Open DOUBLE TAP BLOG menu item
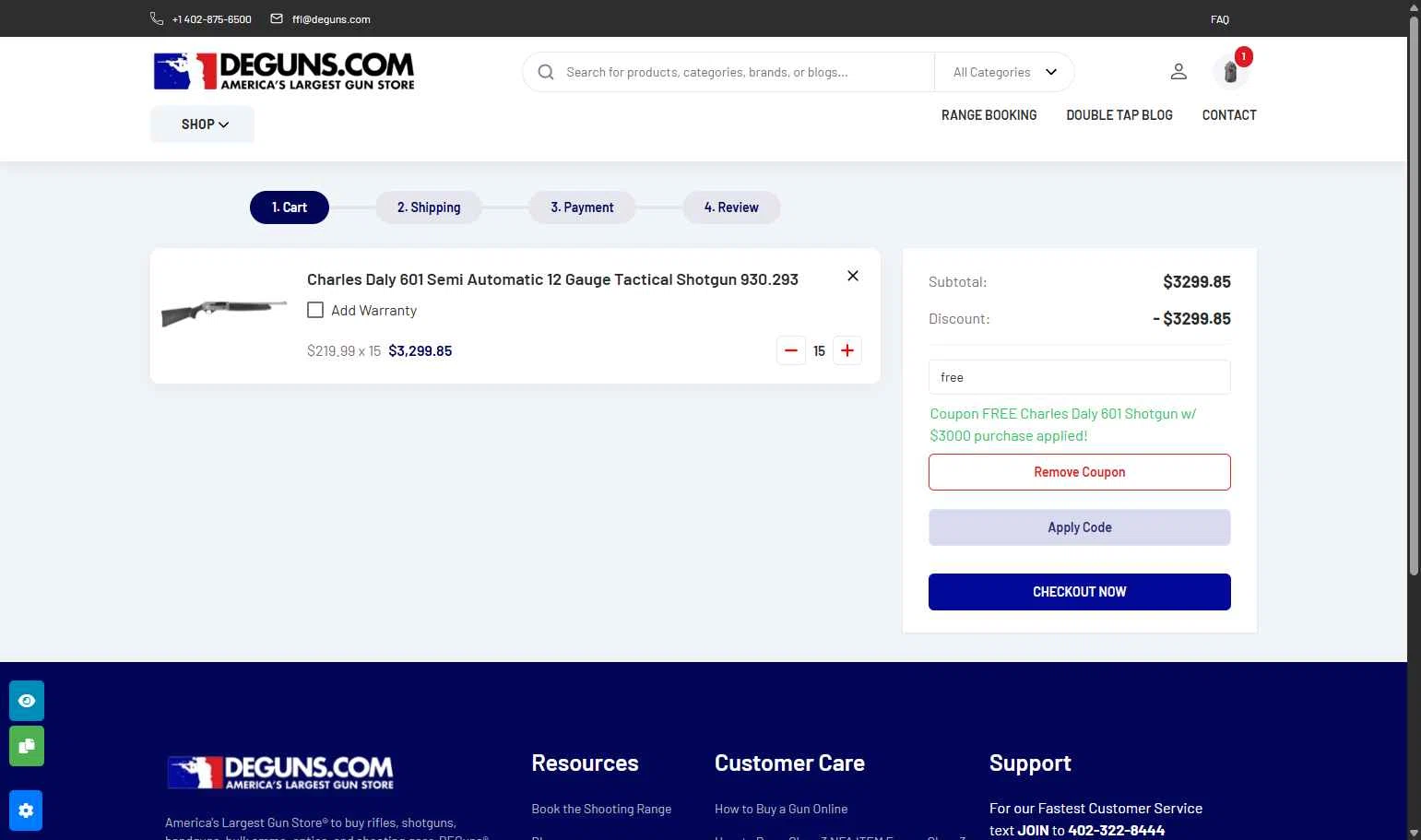 (x=1119, y=115)
